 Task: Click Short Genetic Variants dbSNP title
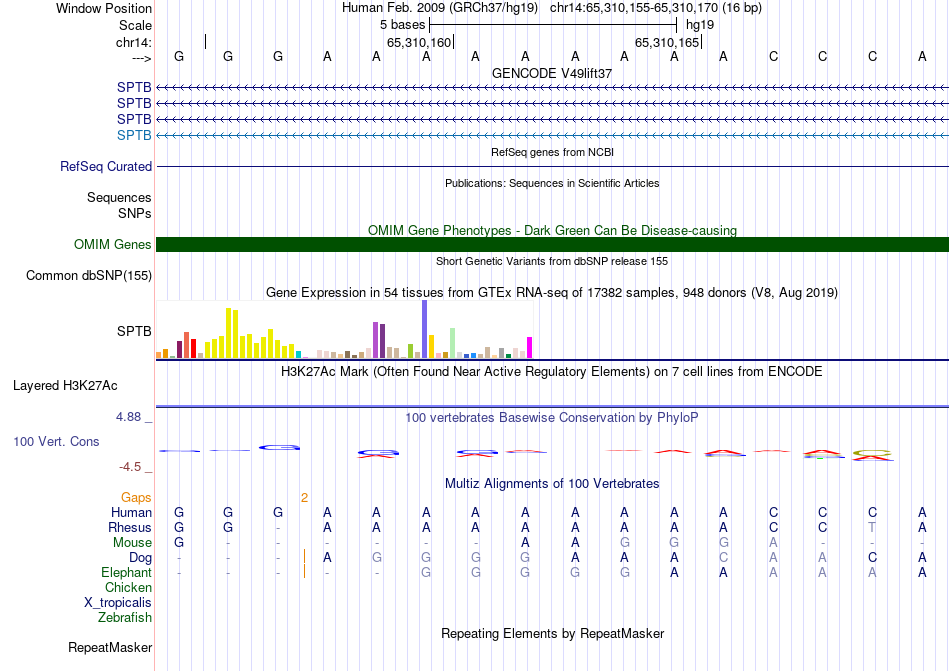coord(552,261)
